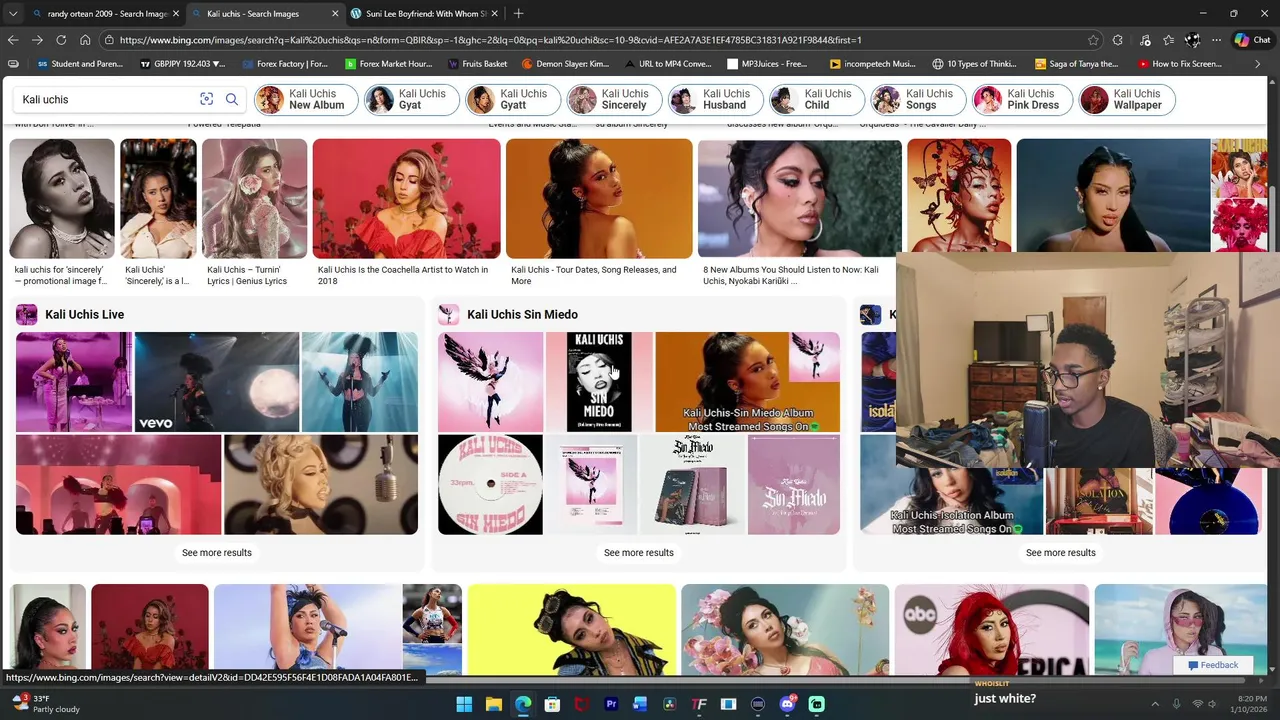See more results under Sin Miedo
The image size is (1280, 720).
[639, 552]
